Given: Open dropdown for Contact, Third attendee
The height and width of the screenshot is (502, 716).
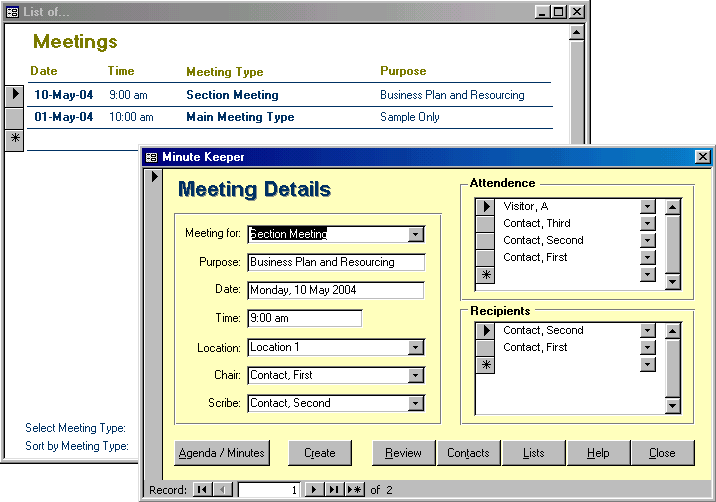Looking at the screenshot, I should click(x=648, y=224).
